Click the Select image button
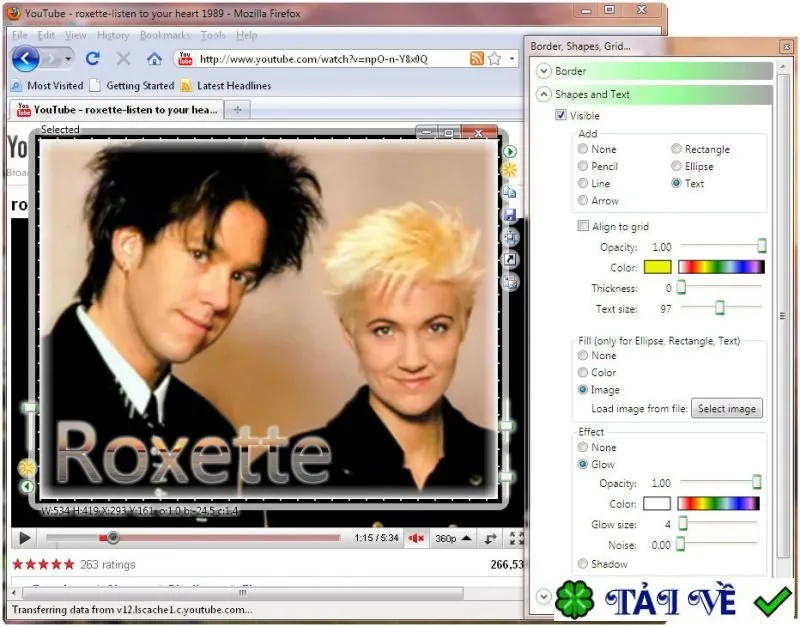Viewport: 800px width, 627px height. [727, 409]
